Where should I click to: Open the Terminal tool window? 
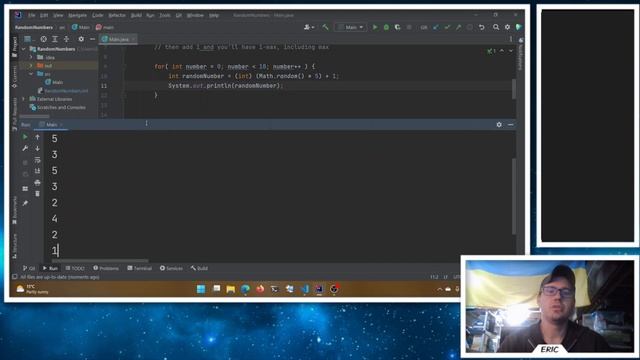(x=140, y=269)
